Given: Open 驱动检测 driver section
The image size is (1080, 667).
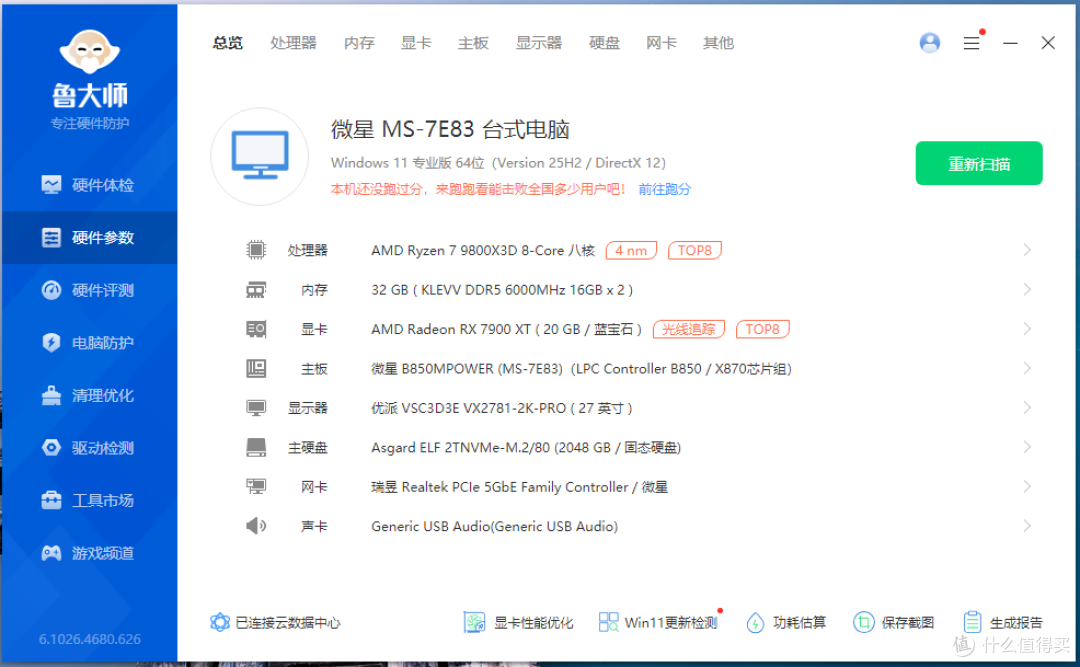Looking at the screenshot, I should [x=88, y=448].
